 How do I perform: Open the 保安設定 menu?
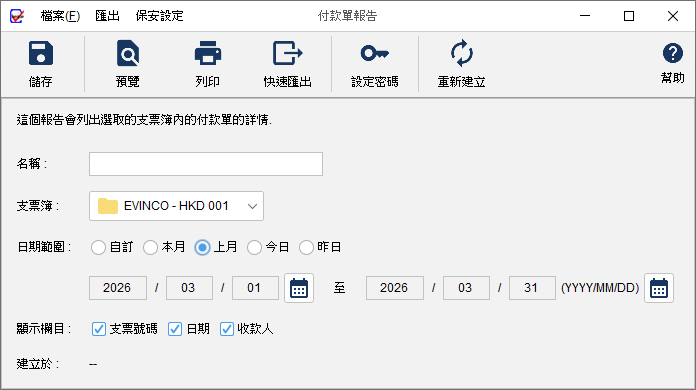pyautogui.click(x=159, y=16)
